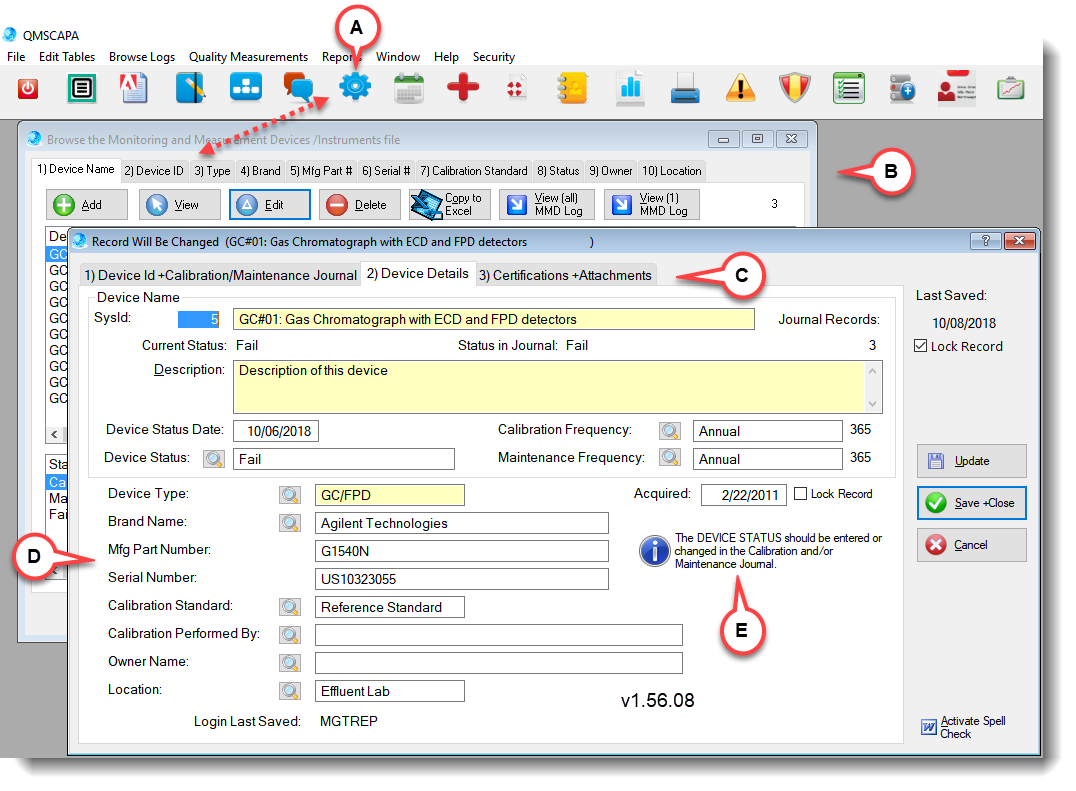Viewport: 1076px width, 791px height.
Task: Click into the Serial Number field
Action: point(462,579)
